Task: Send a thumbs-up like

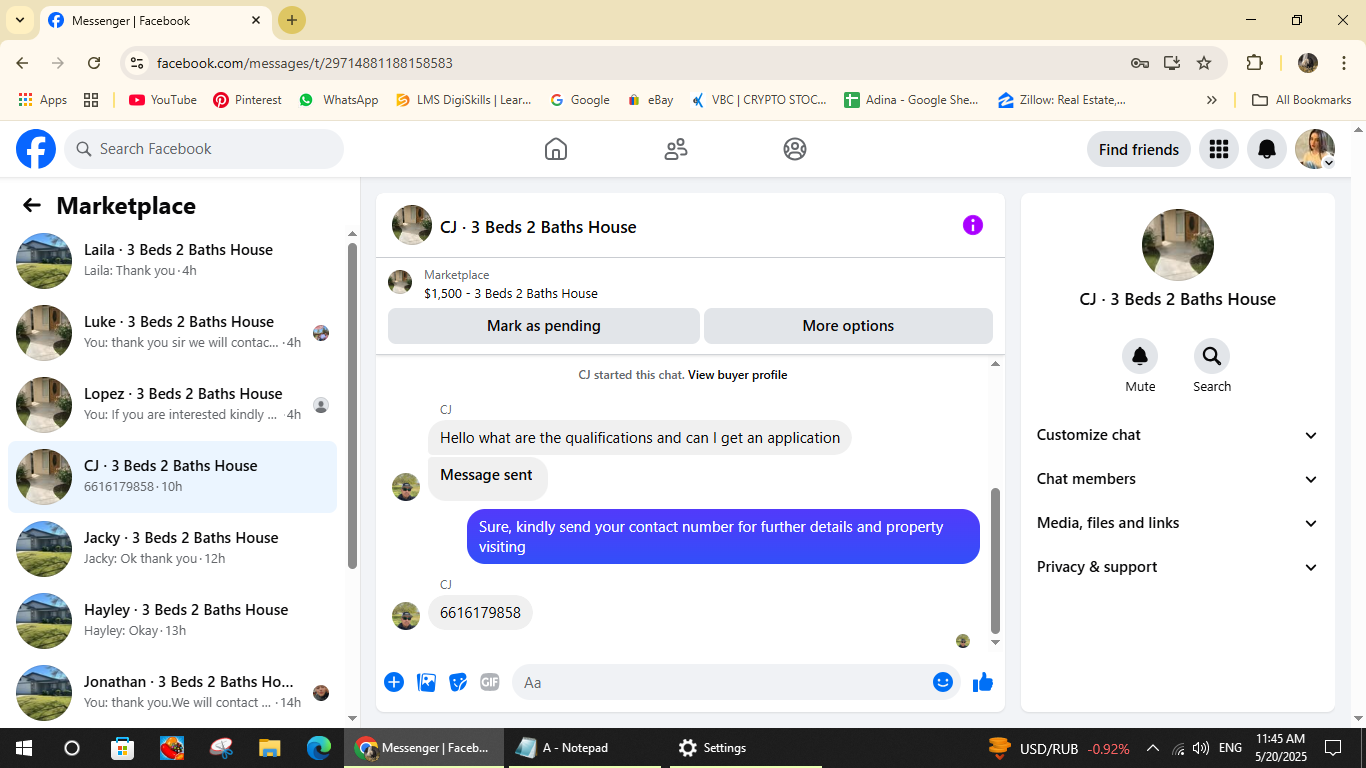Action: pos(983,682)
